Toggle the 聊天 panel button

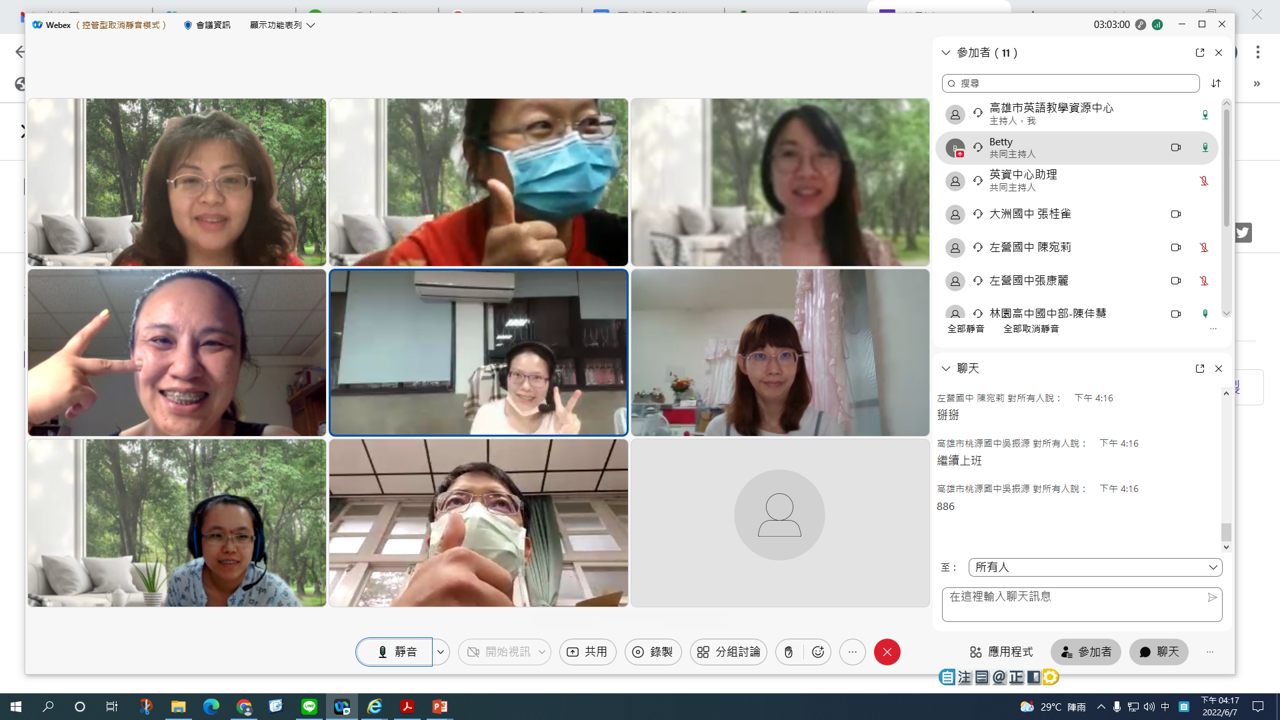pyautogui.click(x=1159, y=652)
